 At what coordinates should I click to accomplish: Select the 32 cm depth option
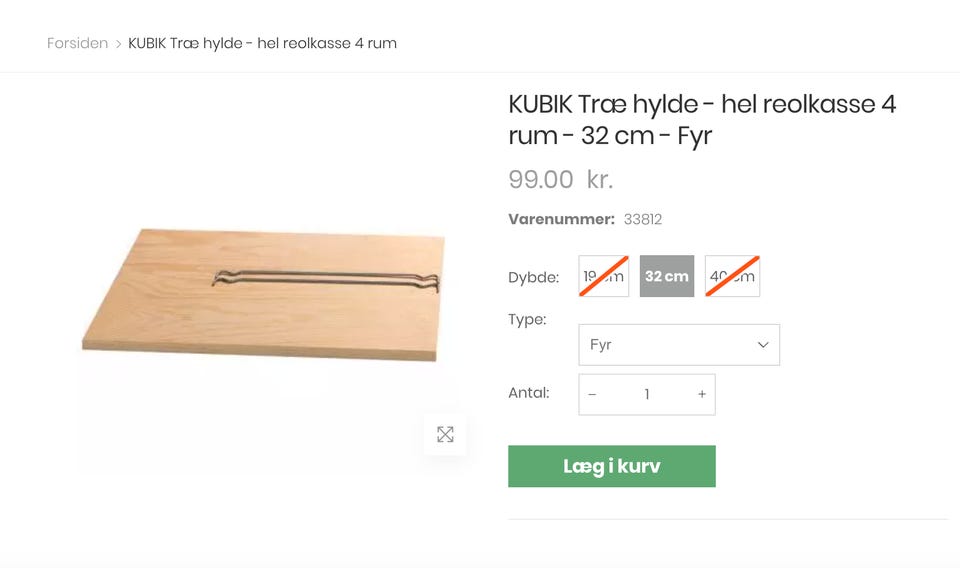click(x=667, y=276)
